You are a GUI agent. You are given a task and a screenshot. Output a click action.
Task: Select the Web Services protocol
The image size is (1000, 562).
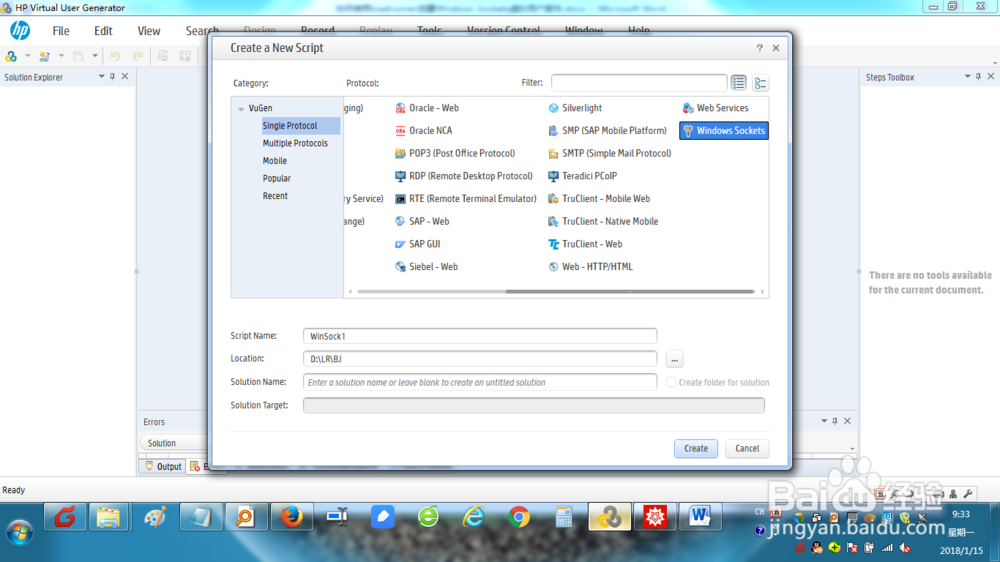point(716,108)
